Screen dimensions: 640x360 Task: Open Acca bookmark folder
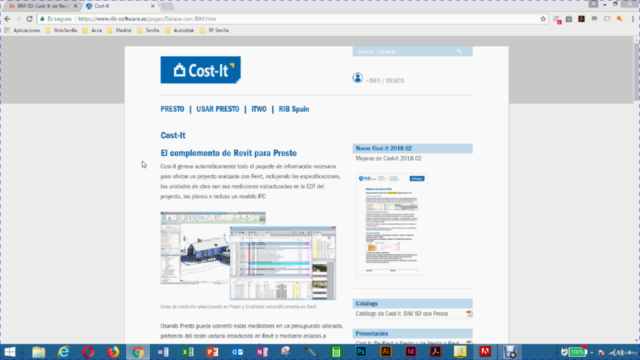[x=92, y=30]
